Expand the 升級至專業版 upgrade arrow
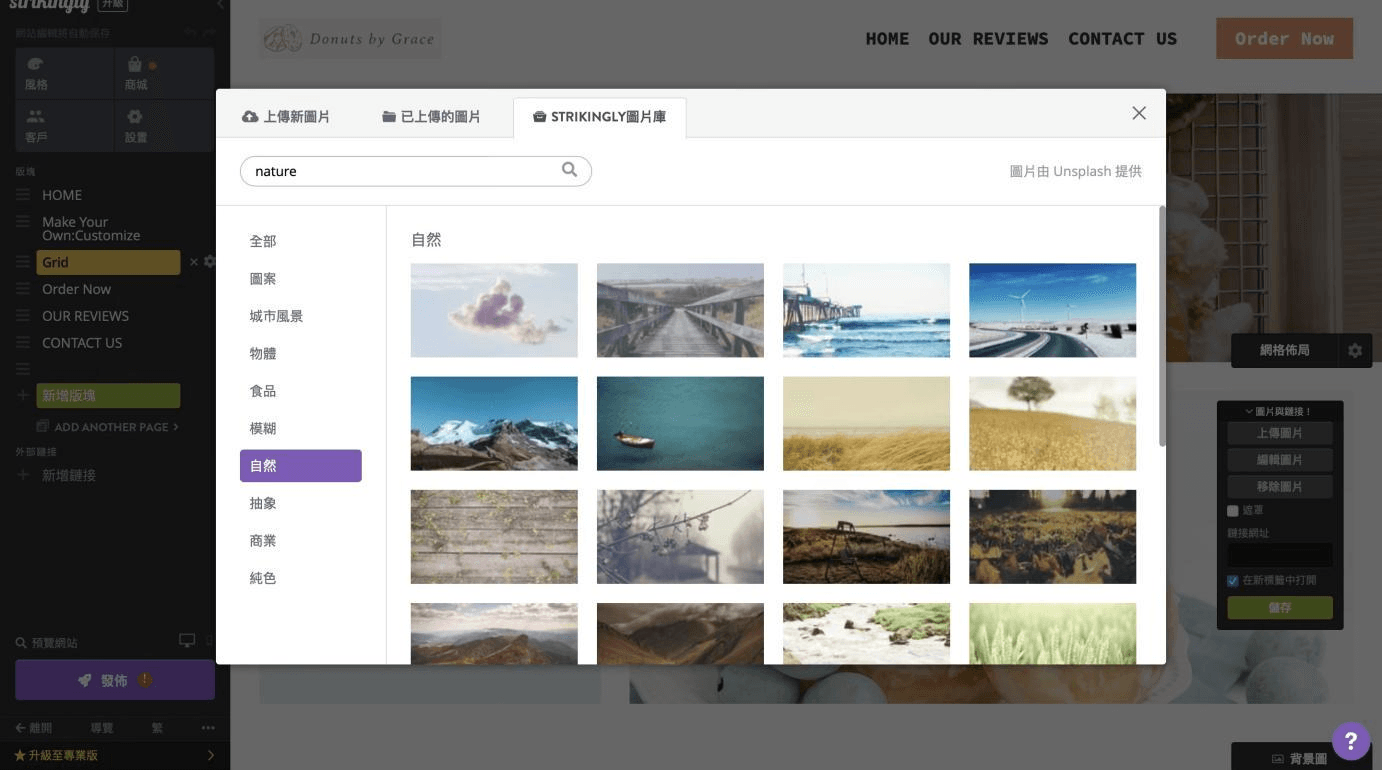Screen dimensions: 1382x770 [210, 755]
